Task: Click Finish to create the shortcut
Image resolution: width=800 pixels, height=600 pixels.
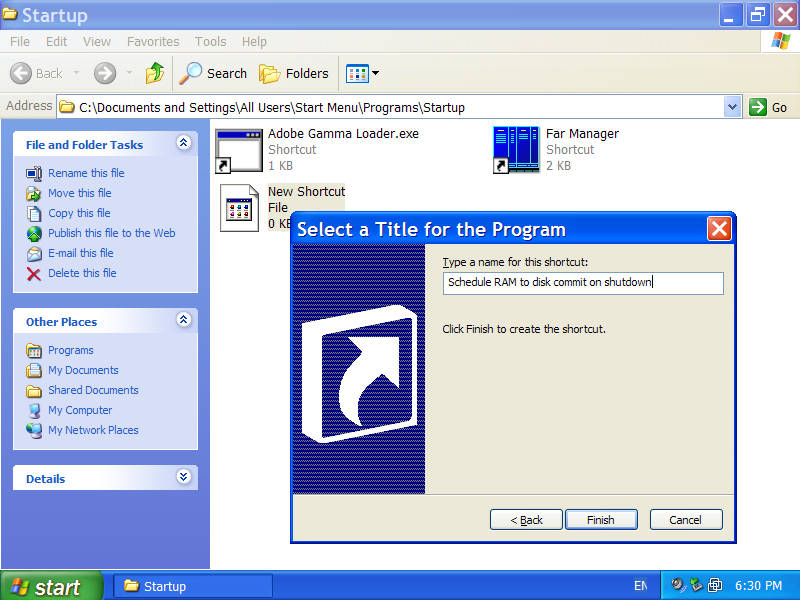Action: point(601,520)
